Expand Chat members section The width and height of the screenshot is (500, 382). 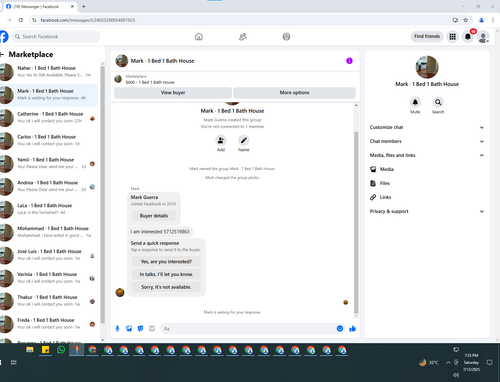(427, 141)
